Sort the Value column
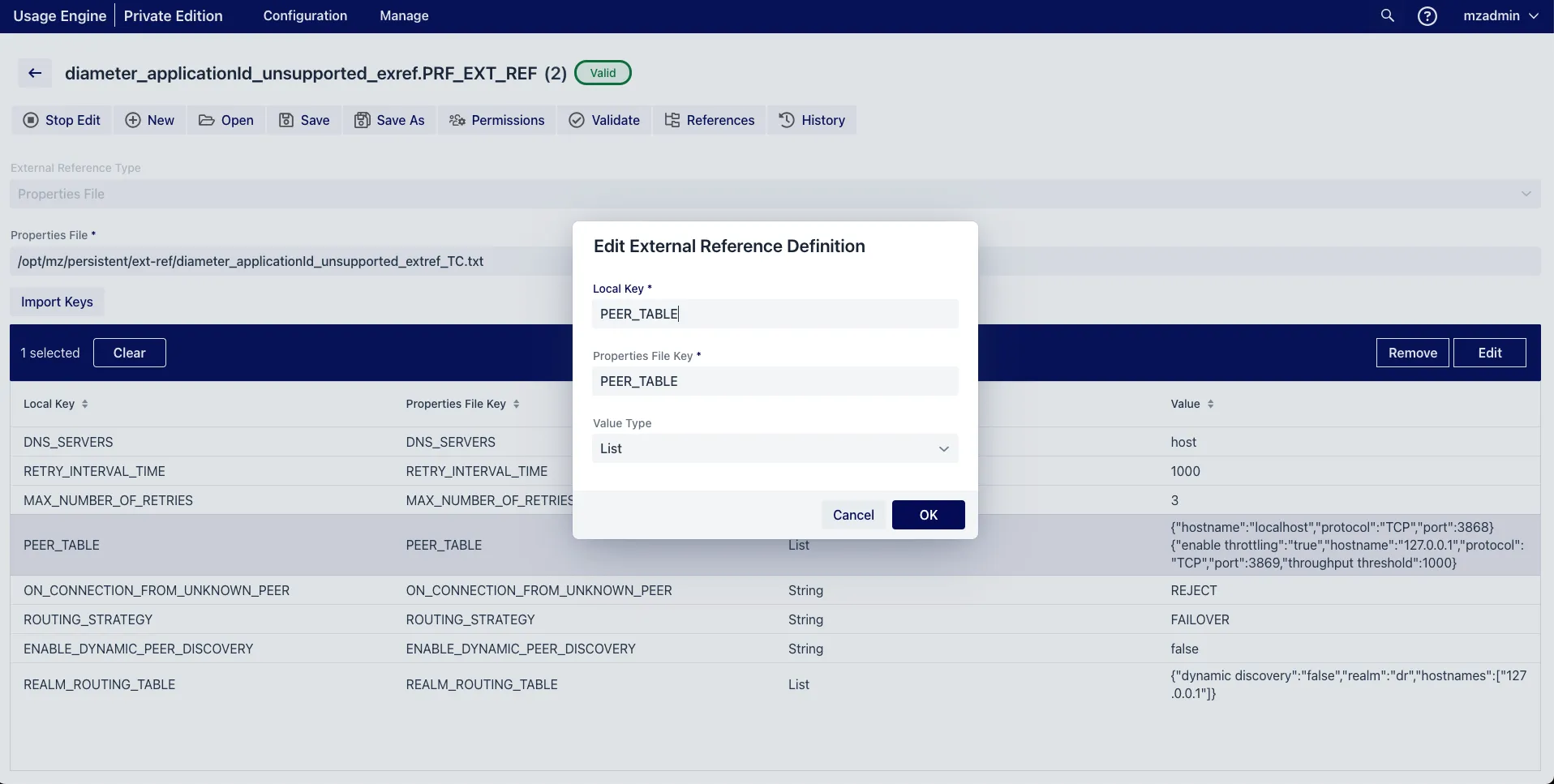Screen dimensions: 1554x784 [x=1210, y=404]
